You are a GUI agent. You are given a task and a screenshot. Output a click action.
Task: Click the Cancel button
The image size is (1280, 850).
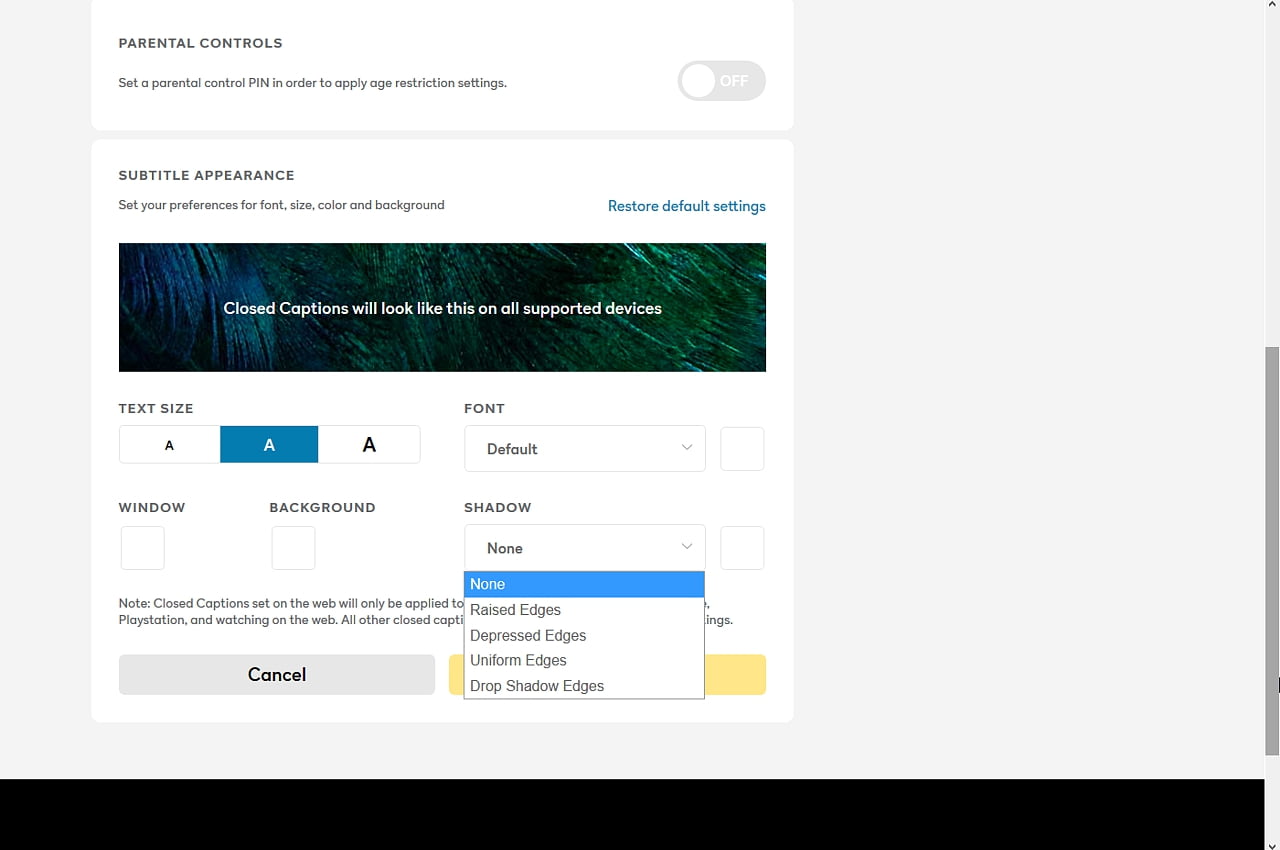coord(276,674)
